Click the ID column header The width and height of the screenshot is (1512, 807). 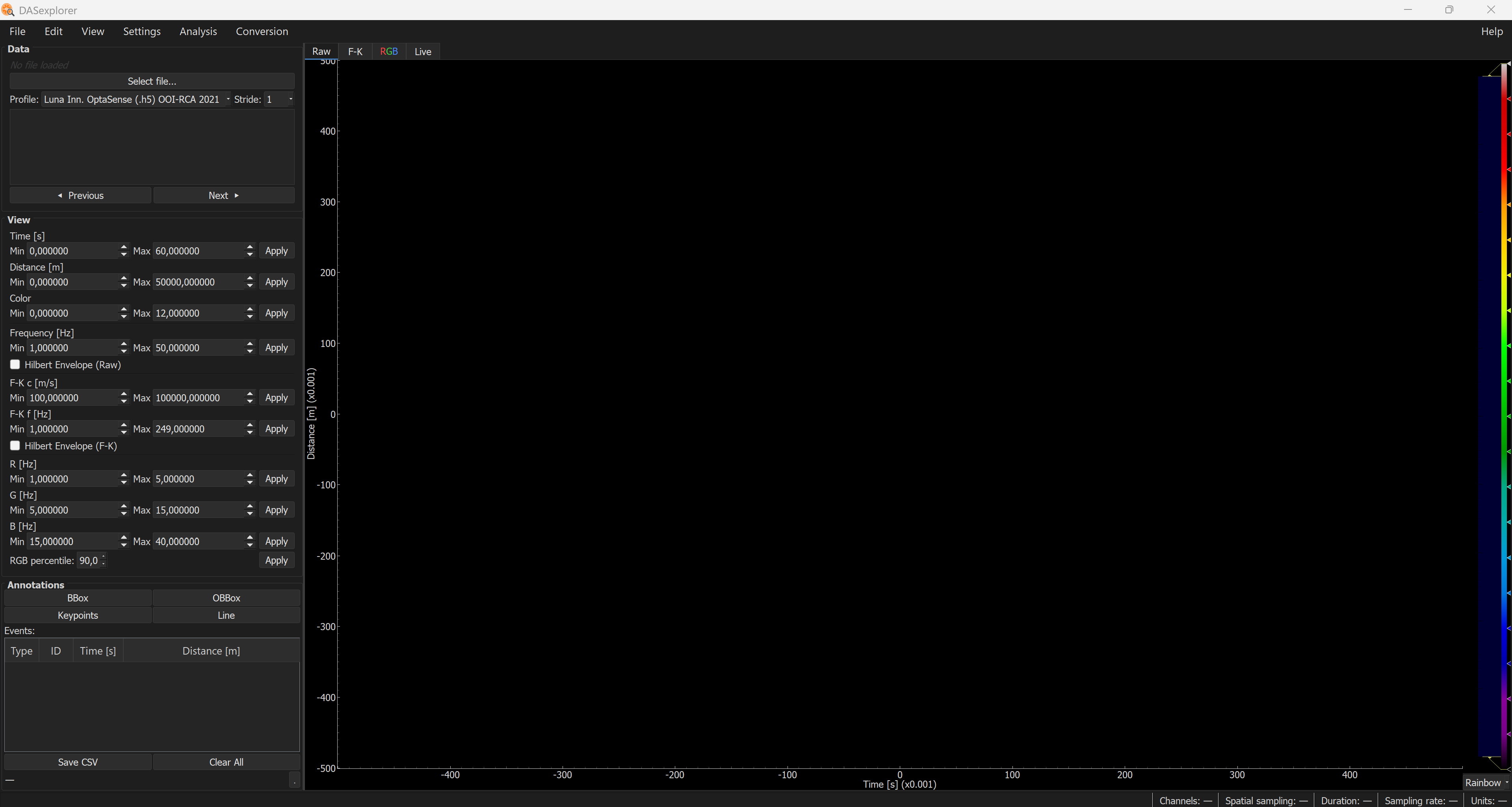coord(56,651)
